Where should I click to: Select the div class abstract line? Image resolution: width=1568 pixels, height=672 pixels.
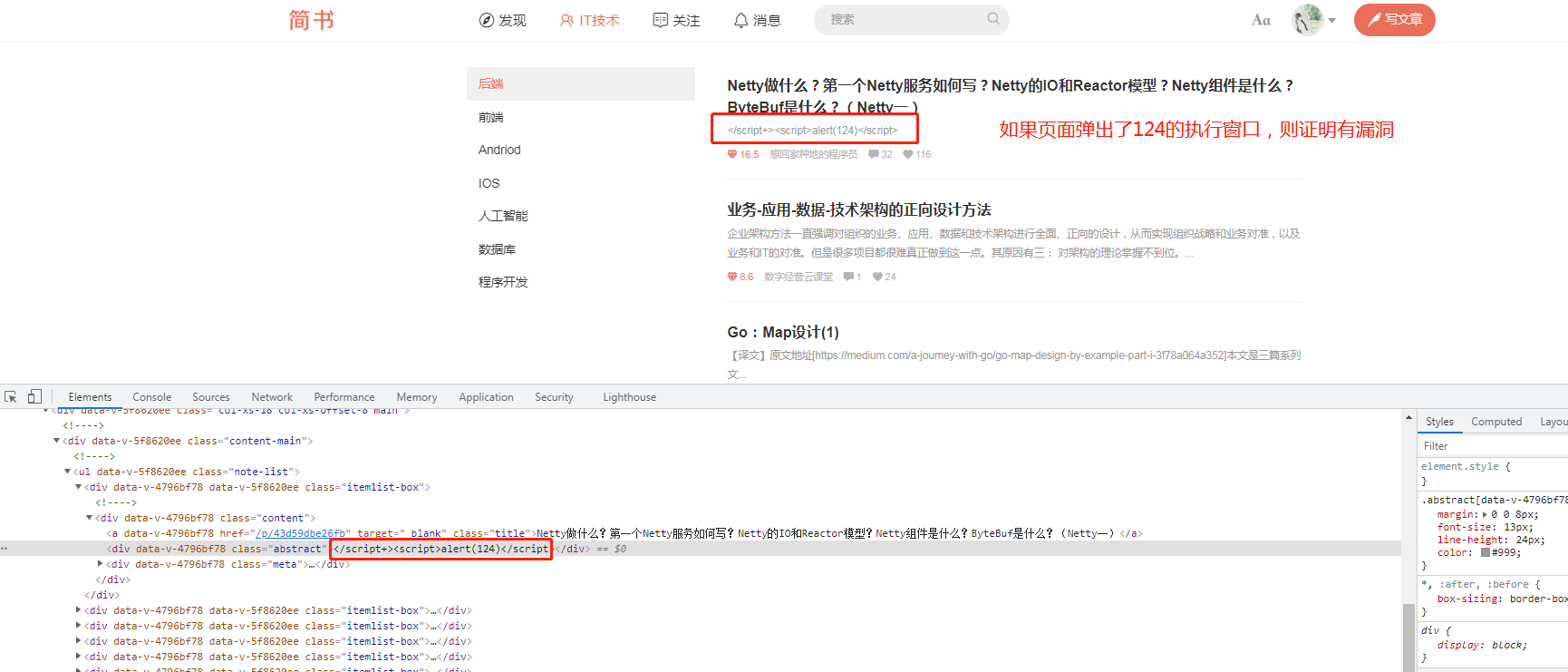[701, 549]
